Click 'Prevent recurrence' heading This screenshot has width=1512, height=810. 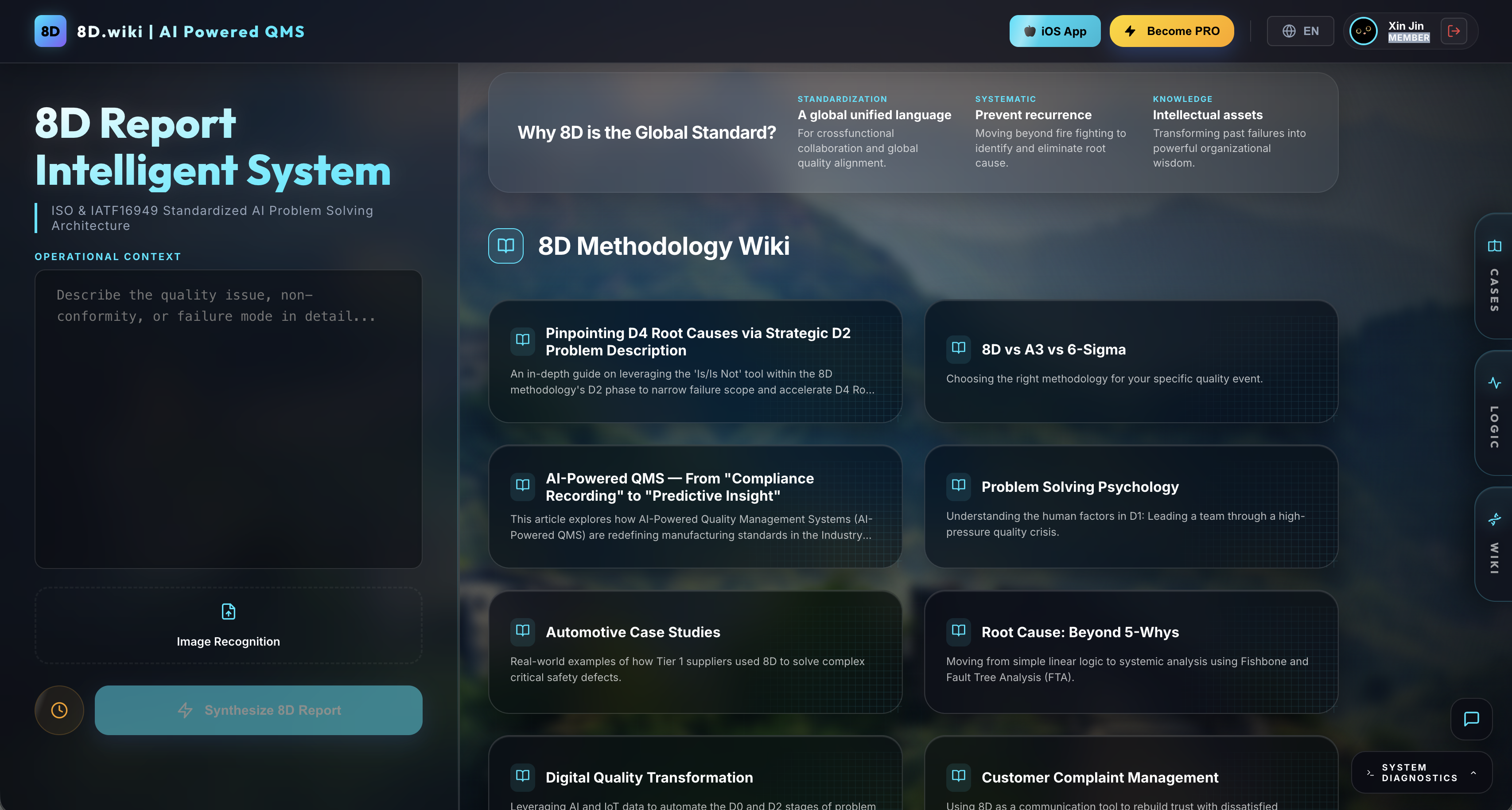(1033, 115)
